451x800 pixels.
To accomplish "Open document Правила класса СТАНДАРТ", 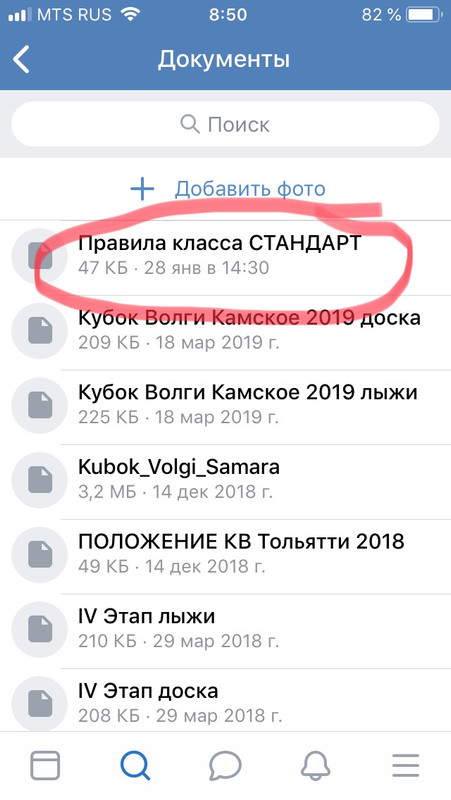I will (226, 257).
